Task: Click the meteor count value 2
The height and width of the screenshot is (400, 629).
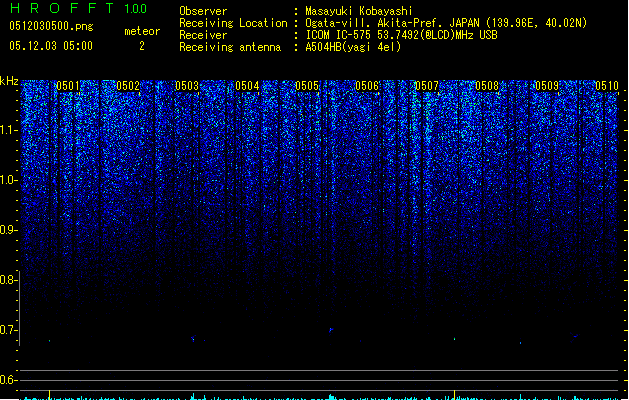Action: [x=142, y=46]
